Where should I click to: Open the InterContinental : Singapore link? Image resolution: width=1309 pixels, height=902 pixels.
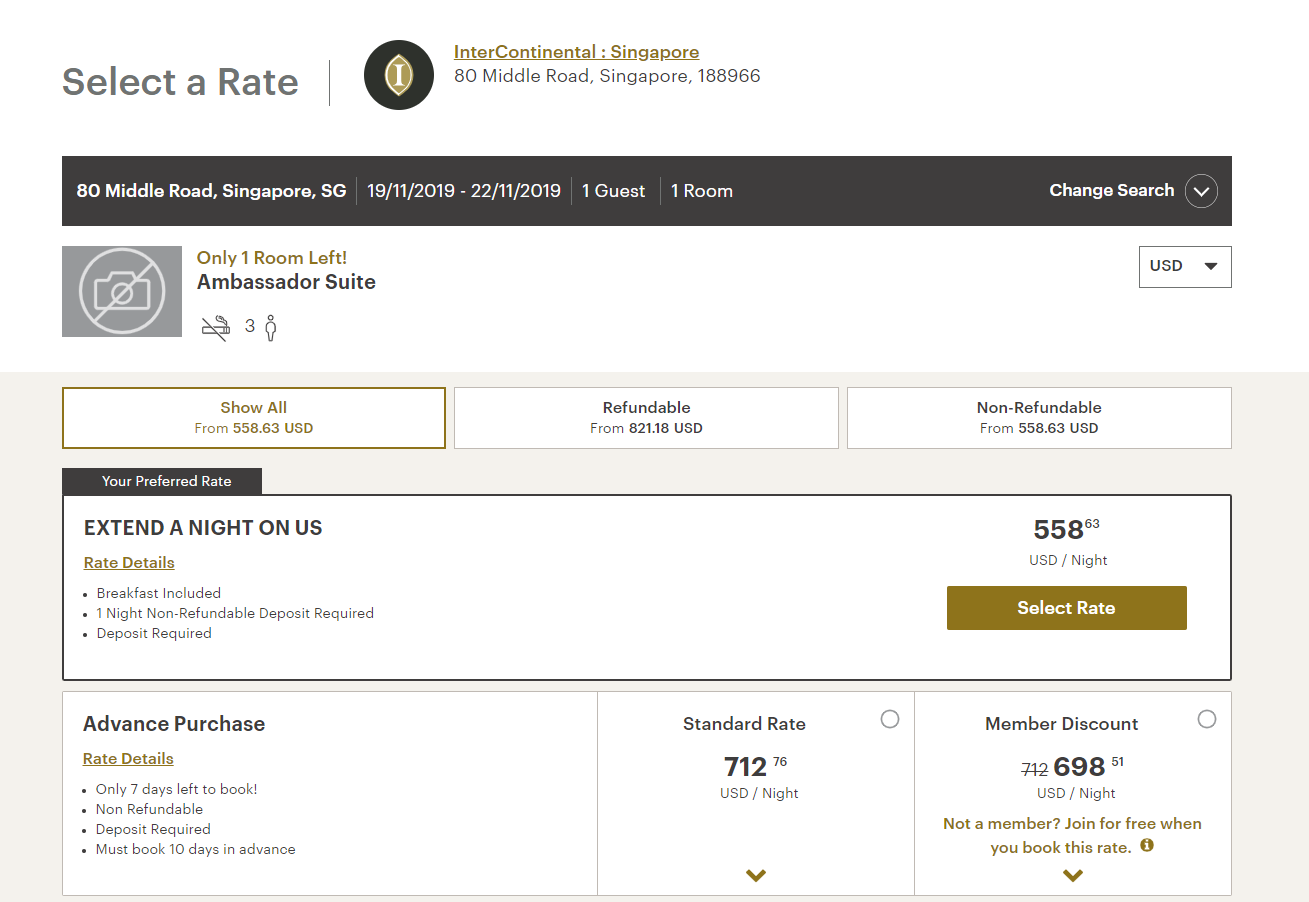point(576,52)
